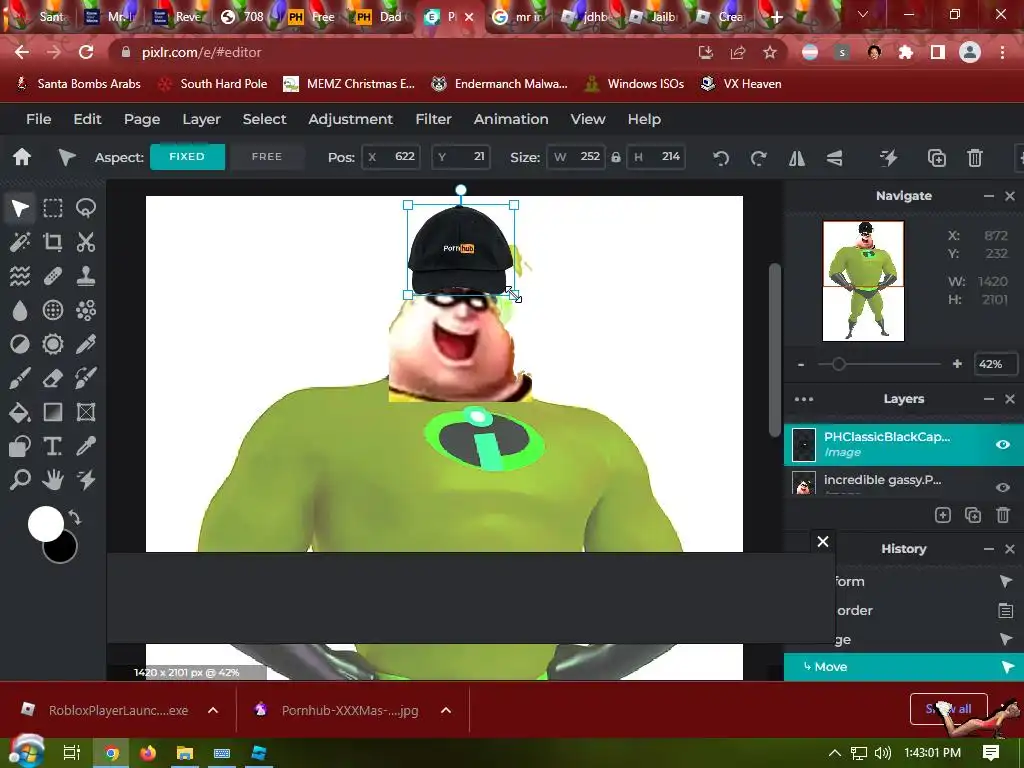Select the Fill bucket tool
The image size is (1024, 768).
(x=20, y=412)
